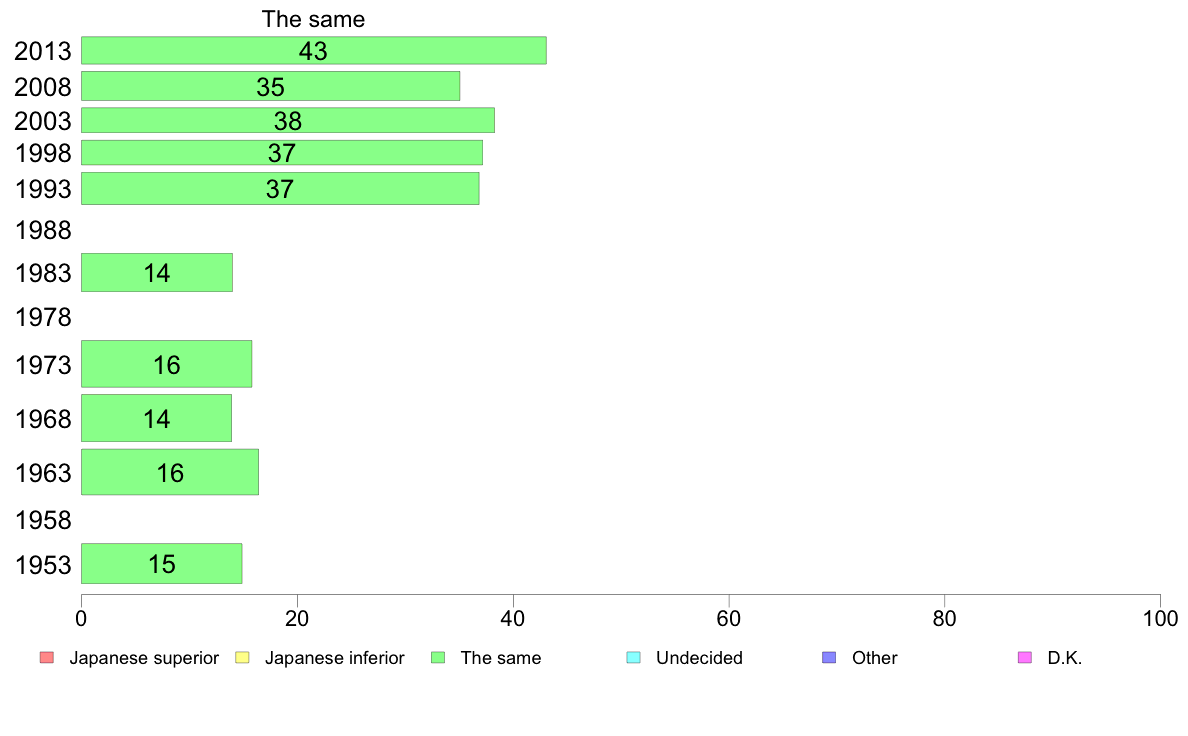
Task: Click the magenta D.K. legend swatch
Action: click(1024, 657)
